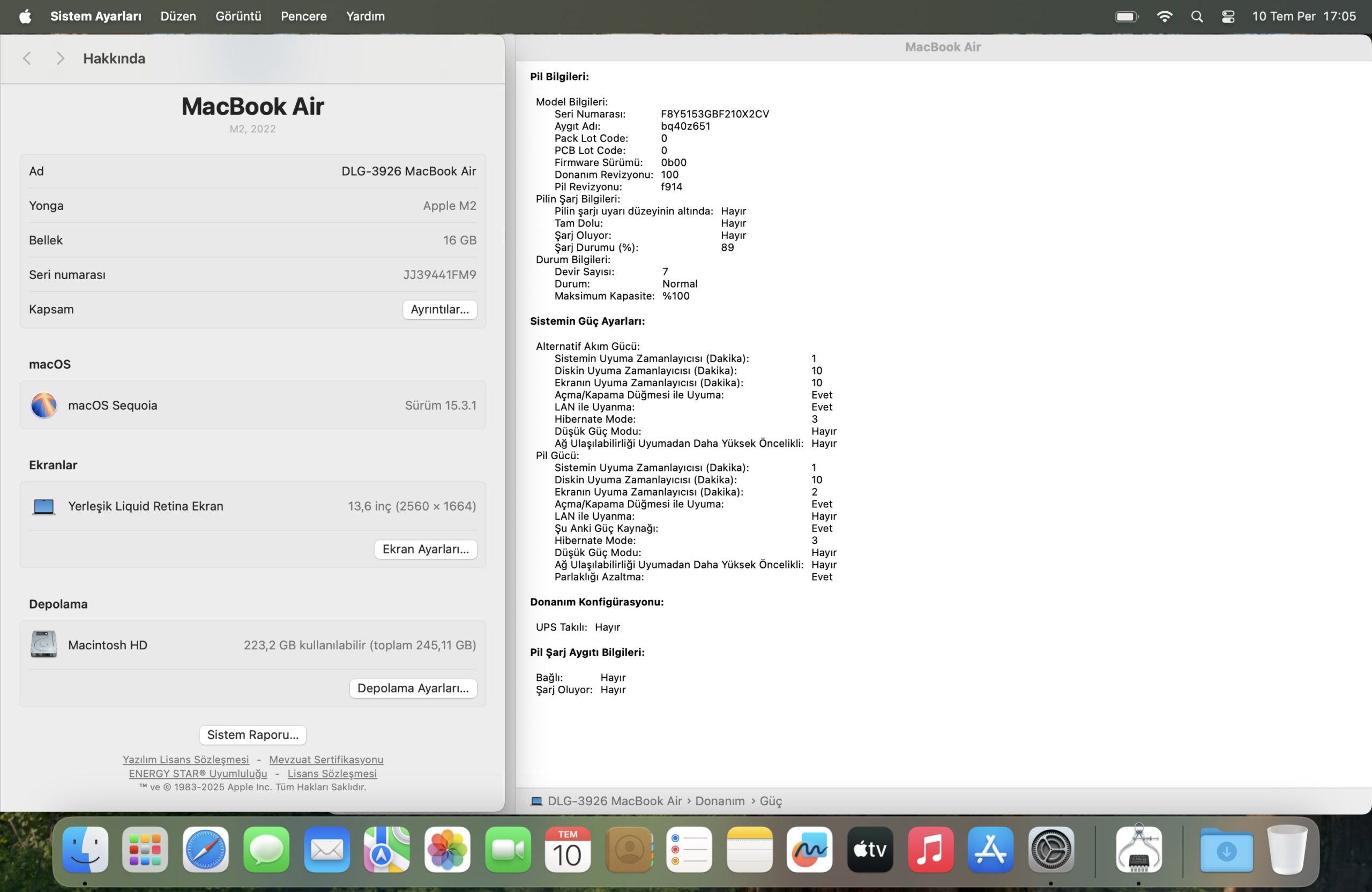This screenshot has height=892, width=1372.
Task: Open Depolama Ayarları button
Action: 413,688
